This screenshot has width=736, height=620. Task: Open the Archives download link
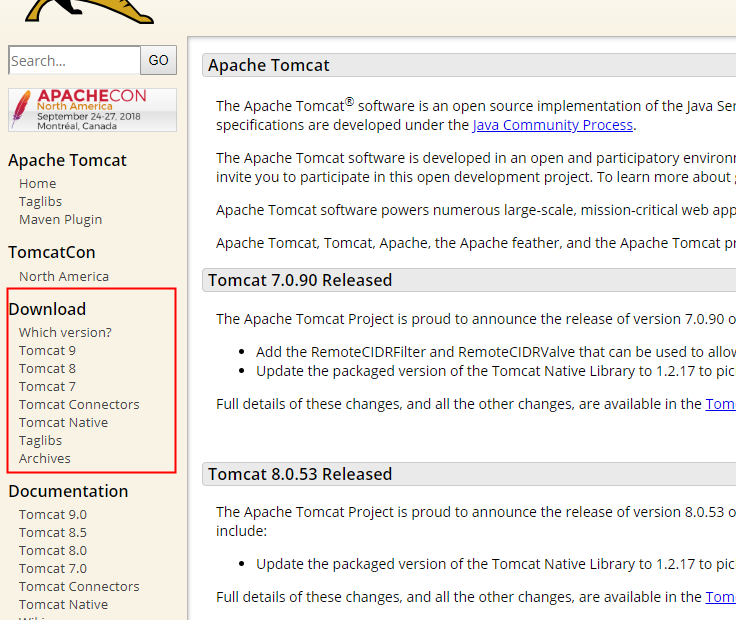click(45, 459)
